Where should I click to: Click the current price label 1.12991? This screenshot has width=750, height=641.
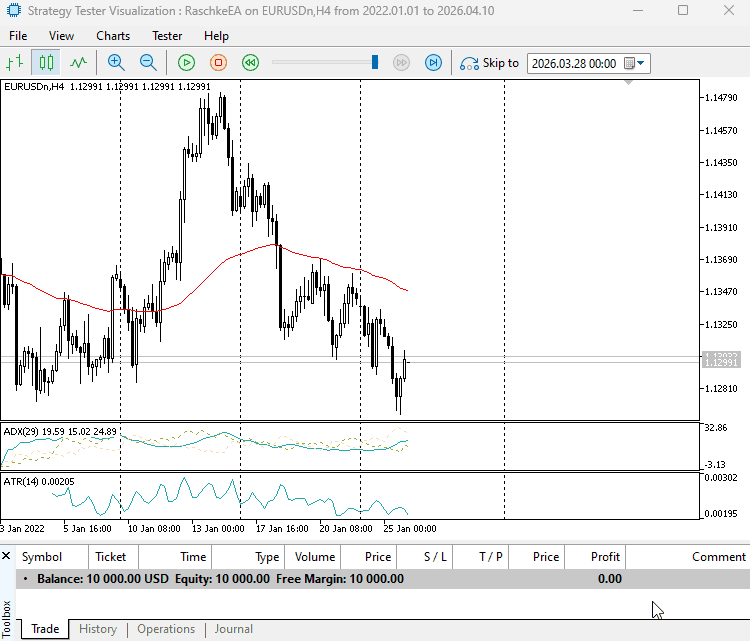[721, 363]
